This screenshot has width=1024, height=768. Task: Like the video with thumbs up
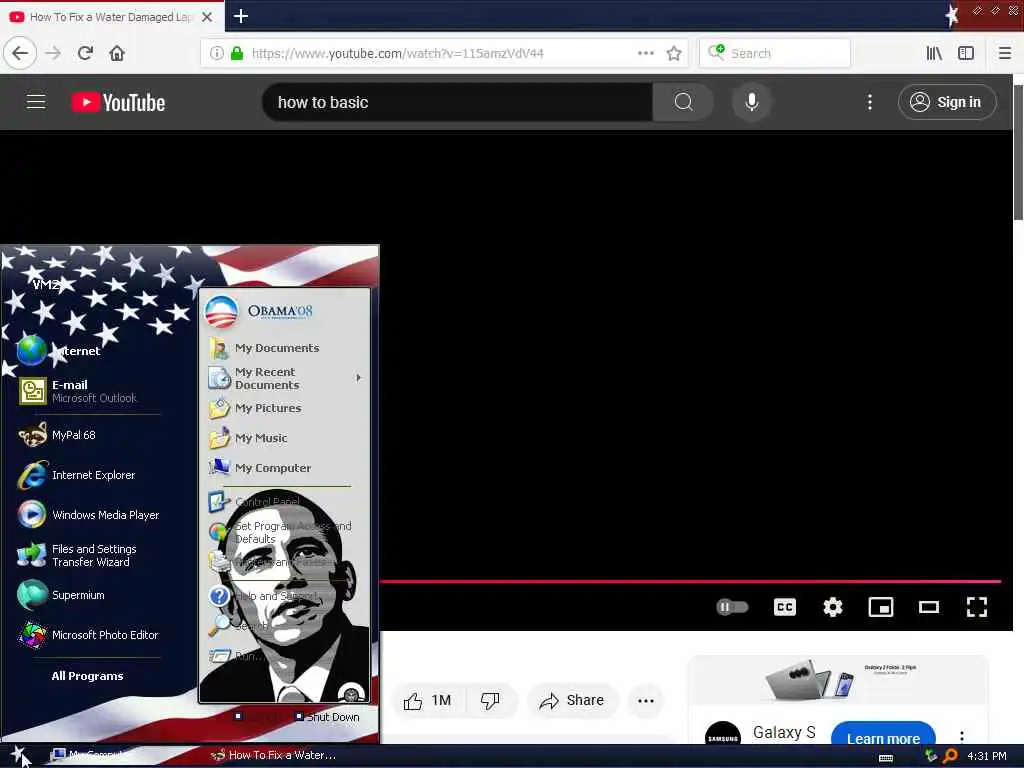pyautogui.click(x=428, y=701)
